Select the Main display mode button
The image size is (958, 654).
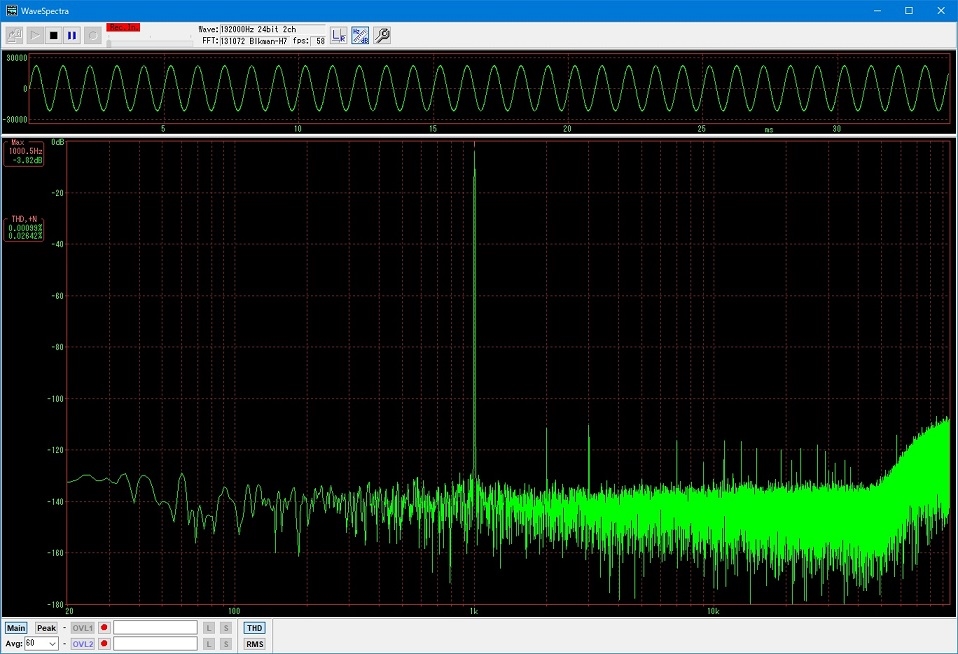pos(16,628)
